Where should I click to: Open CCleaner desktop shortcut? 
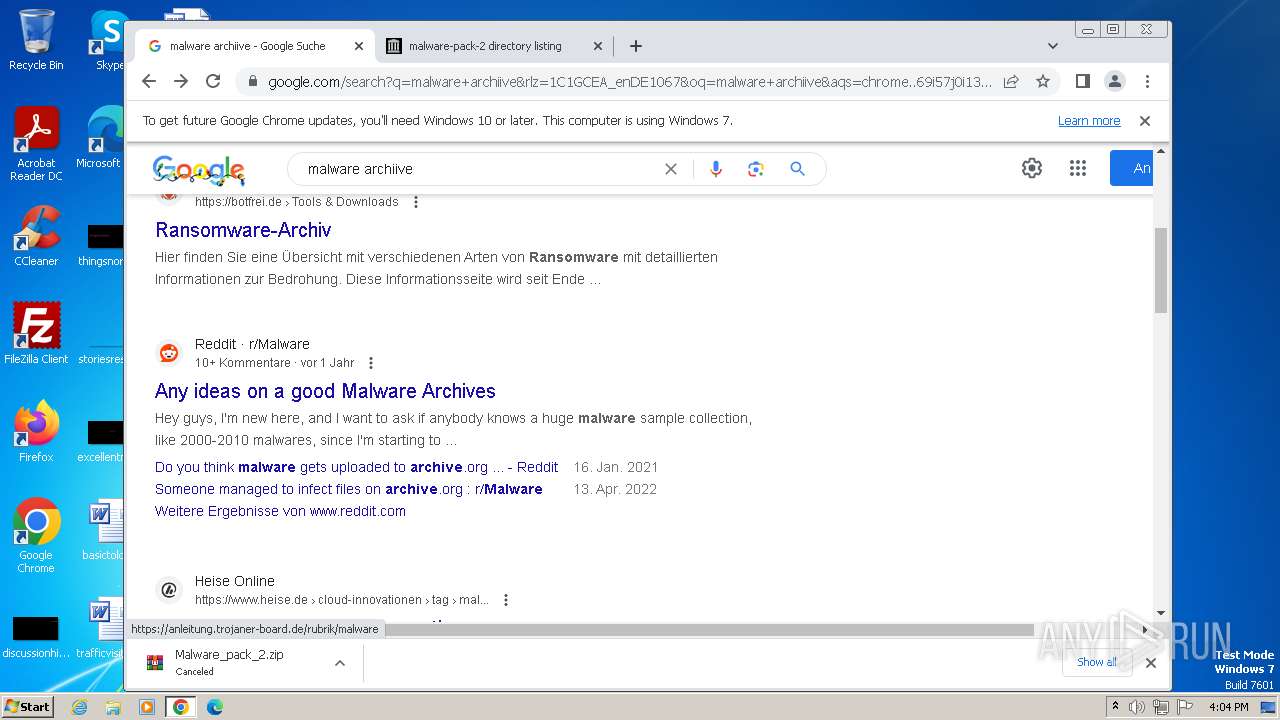pos(36,236)
